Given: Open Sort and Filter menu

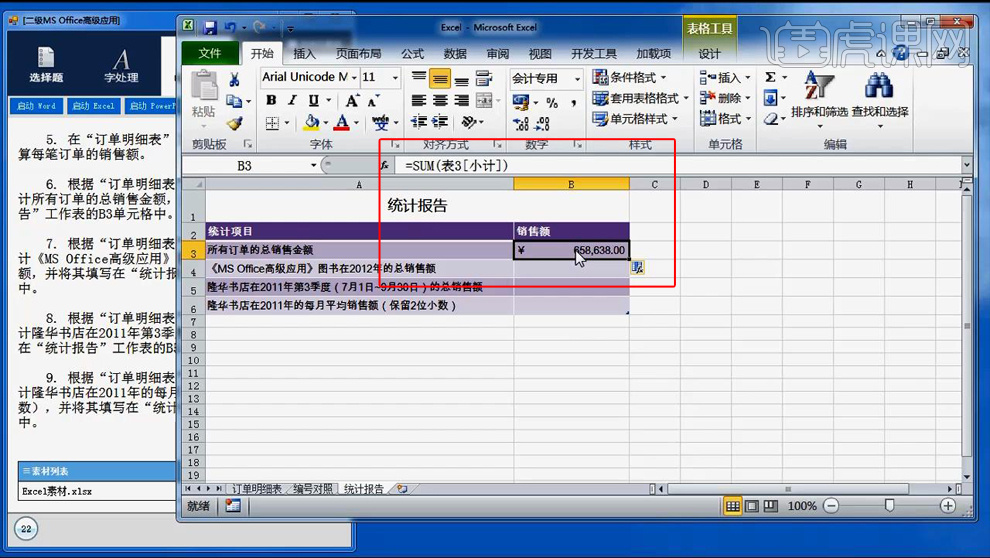Looking at the screenshot, I should point(819,98).
